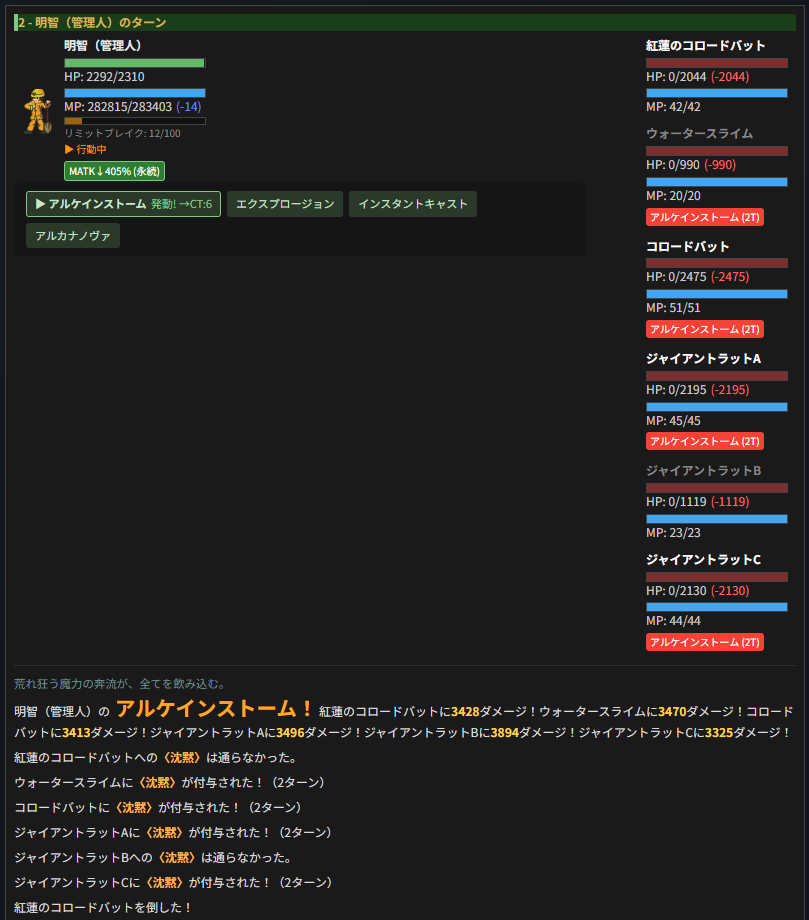Click the player's green HP bar

134,63
